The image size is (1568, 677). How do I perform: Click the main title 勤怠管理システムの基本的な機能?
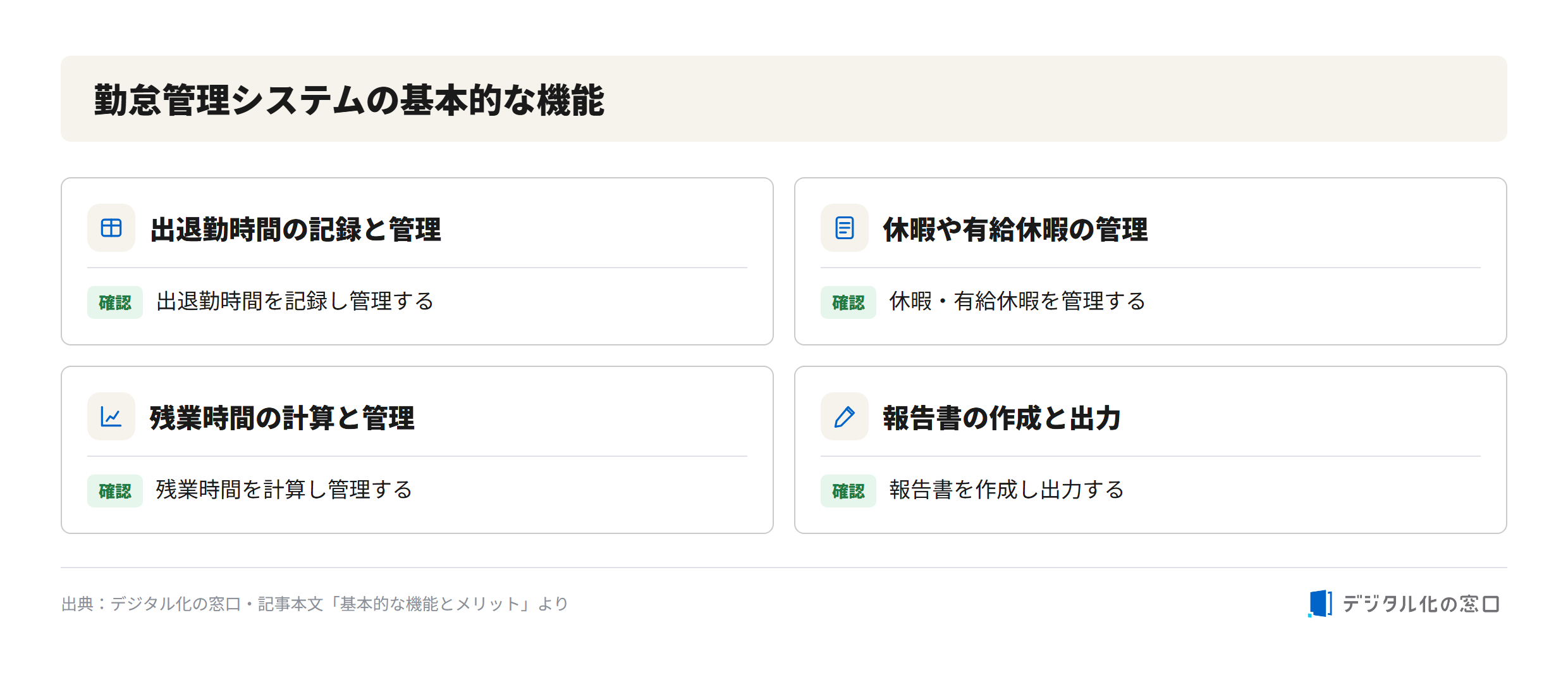[349, 100]
